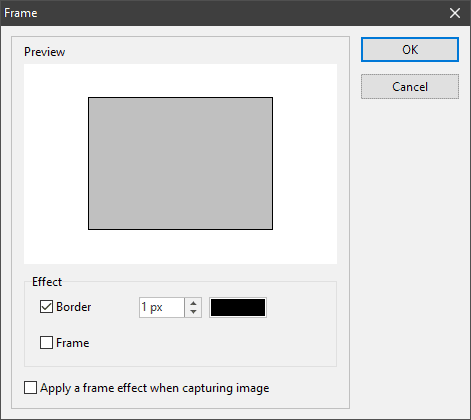The width and height of the screenshot is (471, 420).
Task: Decrease border width using down arrow
Action: click(193, 312)
